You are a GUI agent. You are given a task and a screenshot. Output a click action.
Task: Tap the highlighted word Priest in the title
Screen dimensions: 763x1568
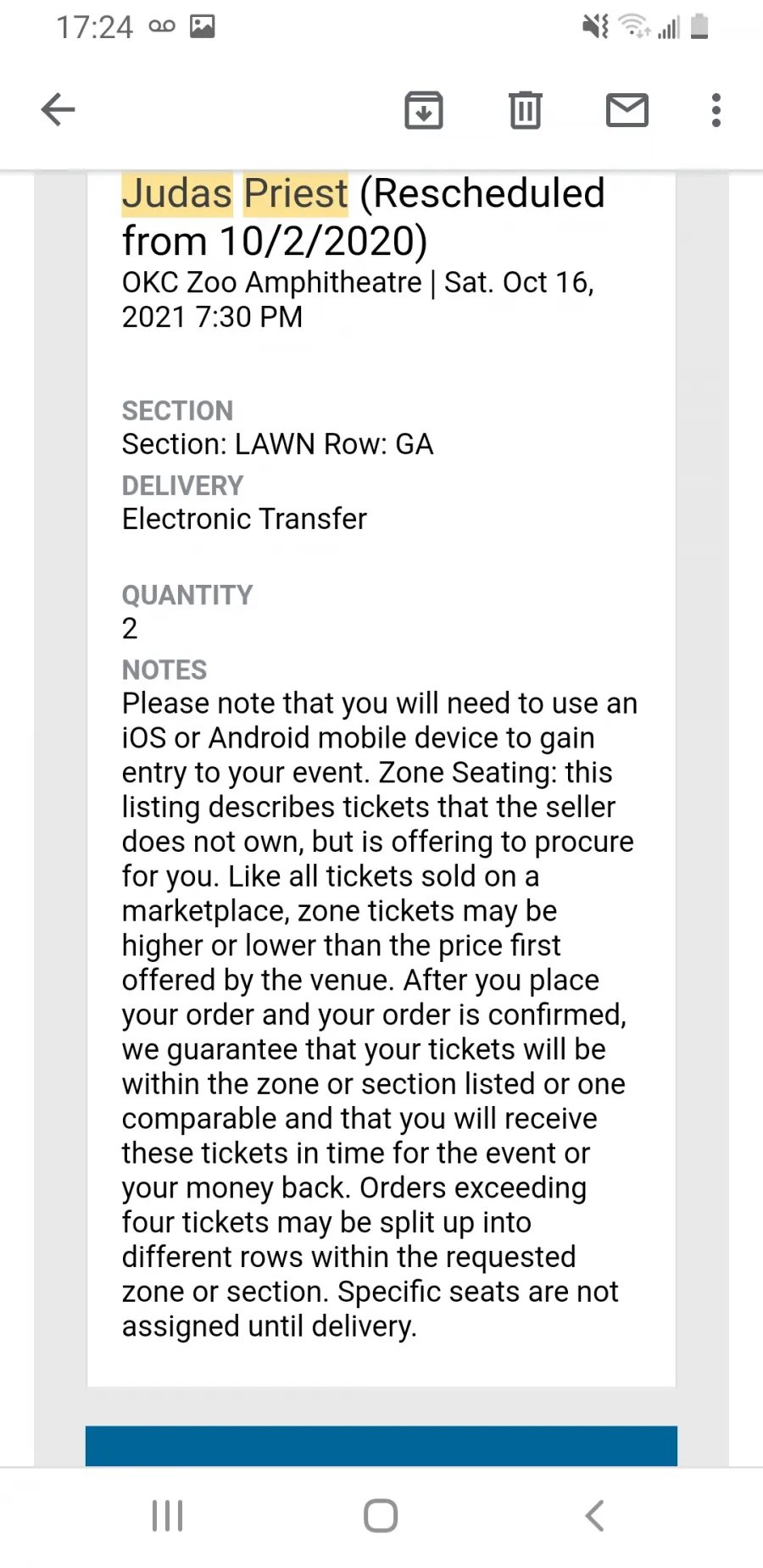point(296,193)
